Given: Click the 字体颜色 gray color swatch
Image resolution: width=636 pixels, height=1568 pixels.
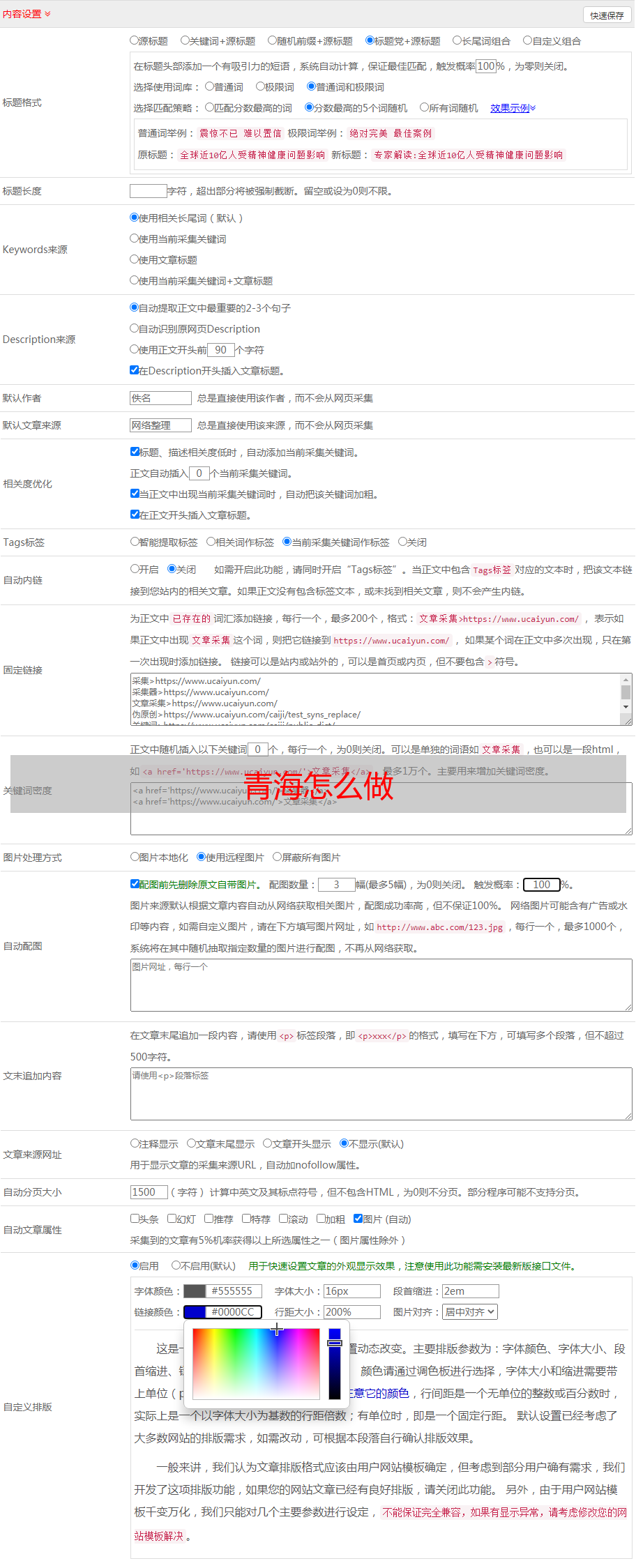Looking at the screenshot, I should (x=195, y=1291).
